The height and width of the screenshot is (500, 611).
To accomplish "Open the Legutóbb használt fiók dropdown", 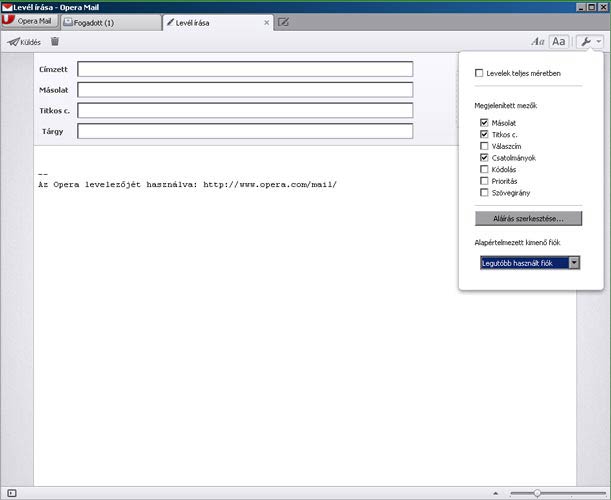I will (x=529, y=262).
